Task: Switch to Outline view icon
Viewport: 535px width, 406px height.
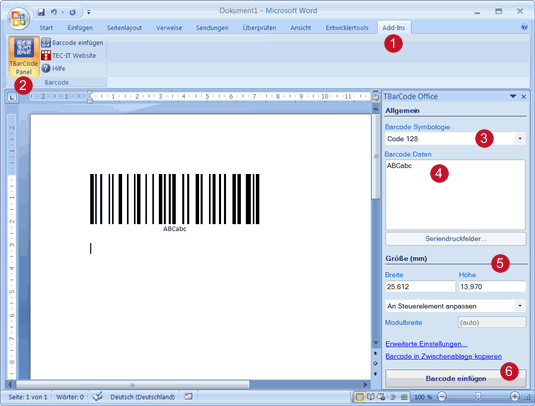Action: coord(393,397)
